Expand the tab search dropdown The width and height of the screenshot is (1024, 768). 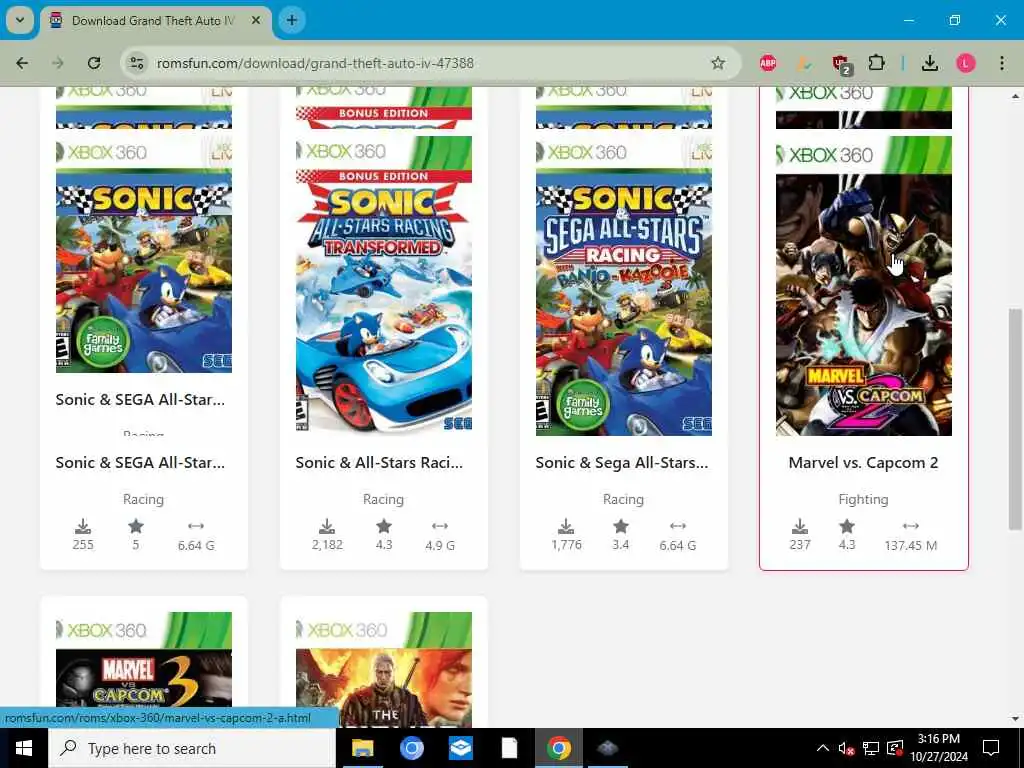click(x=20, y=20)
